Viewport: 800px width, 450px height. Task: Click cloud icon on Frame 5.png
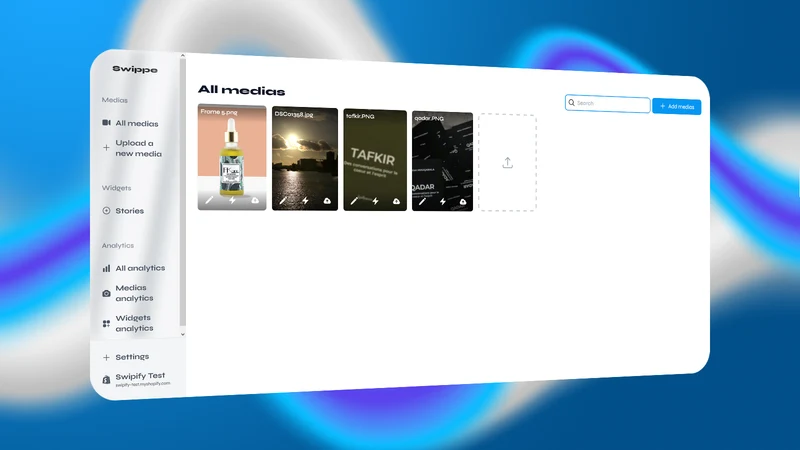click(x=255, y=201)
